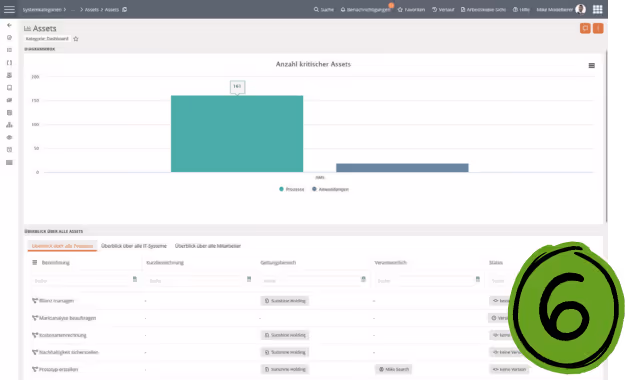Open filter options icon for Kurzbezeichnung column

coord(249,279)
